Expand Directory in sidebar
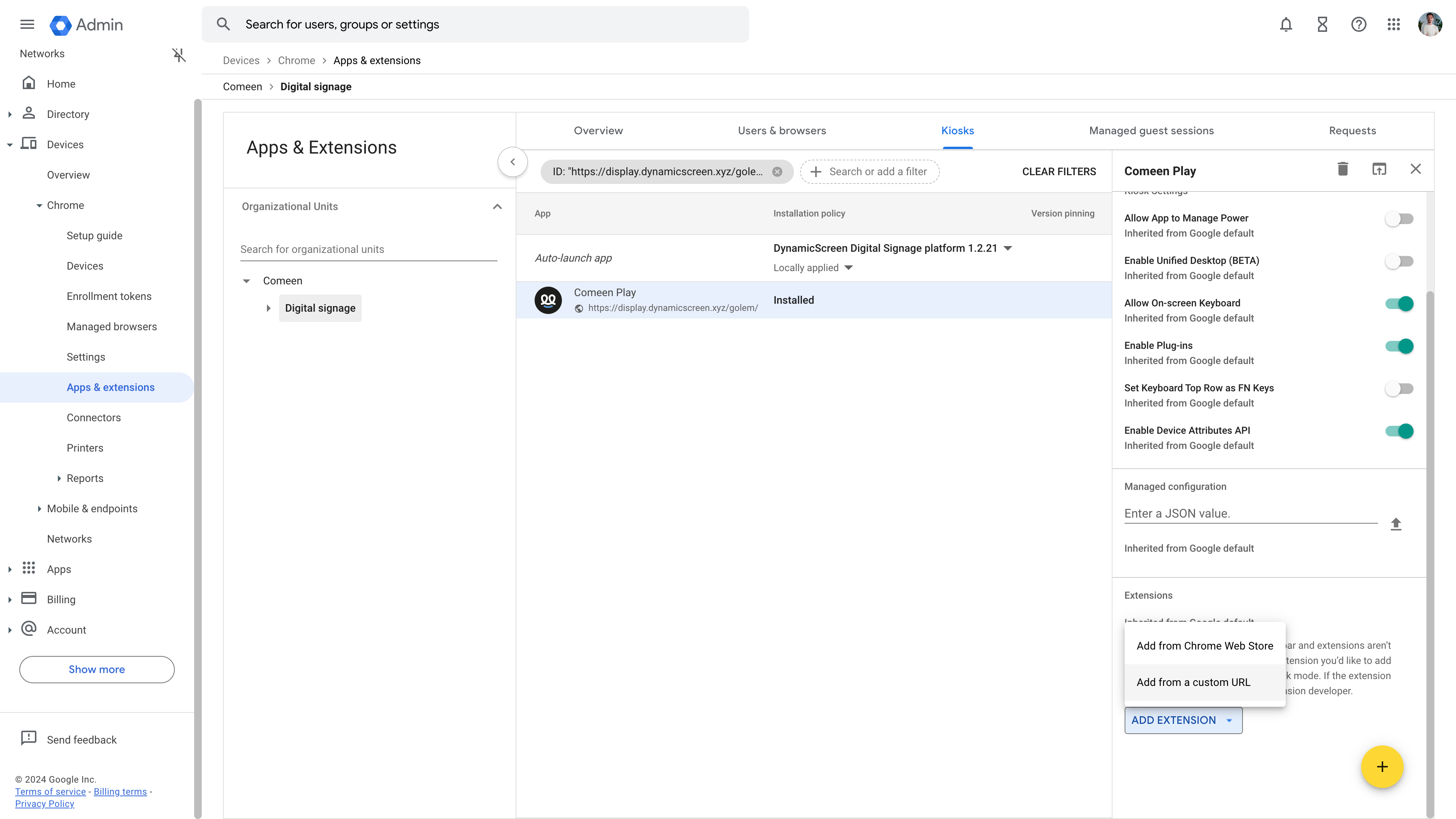The image size is (1456, 819). [x=9, y=114]
